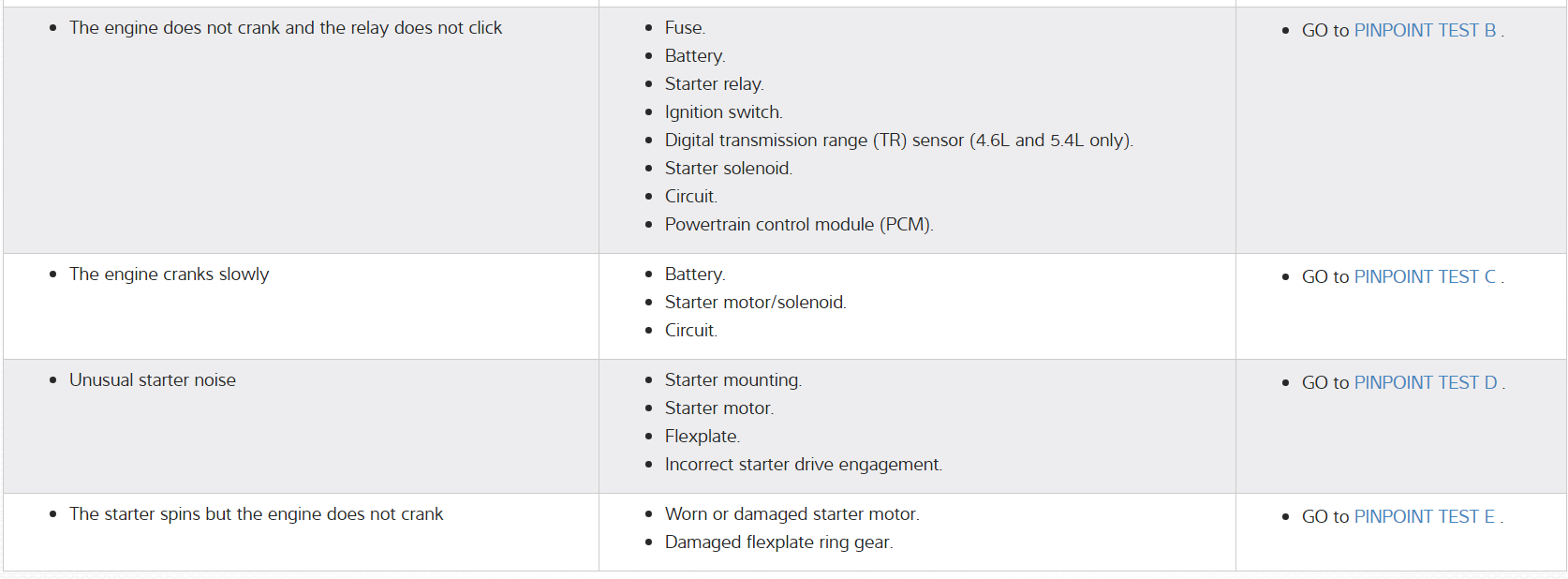Select "Damaged flexplate ring gear." text
The image size is (1568, 579).
pos(778,542)
